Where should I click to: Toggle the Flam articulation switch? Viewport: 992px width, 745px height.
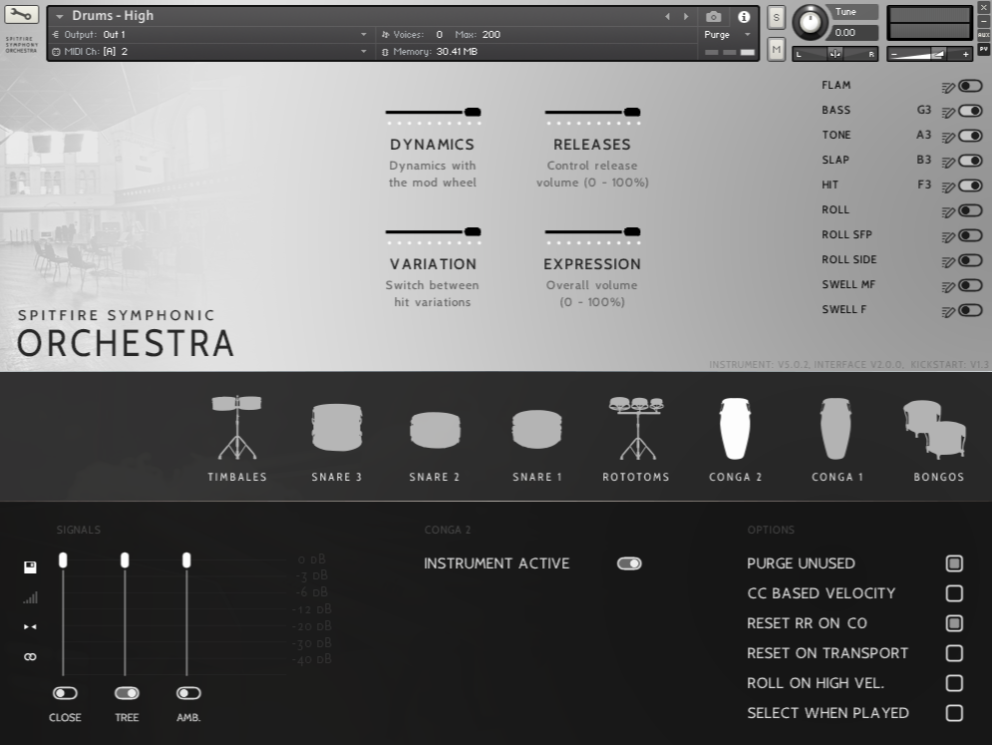pyautogui.click(x=970, y=86)
